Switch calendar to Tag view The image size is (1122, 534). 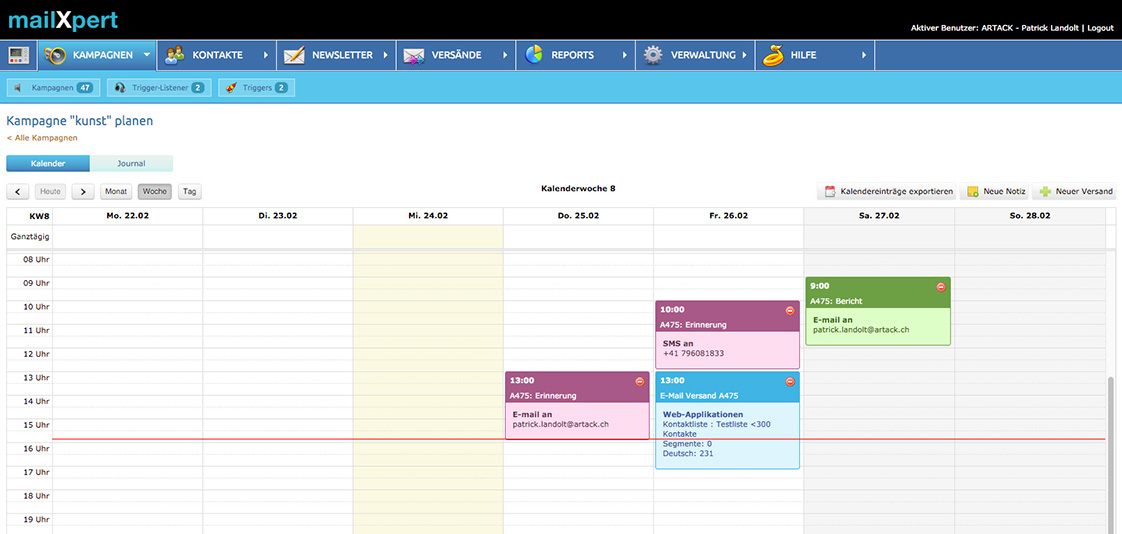click(189, 191)
